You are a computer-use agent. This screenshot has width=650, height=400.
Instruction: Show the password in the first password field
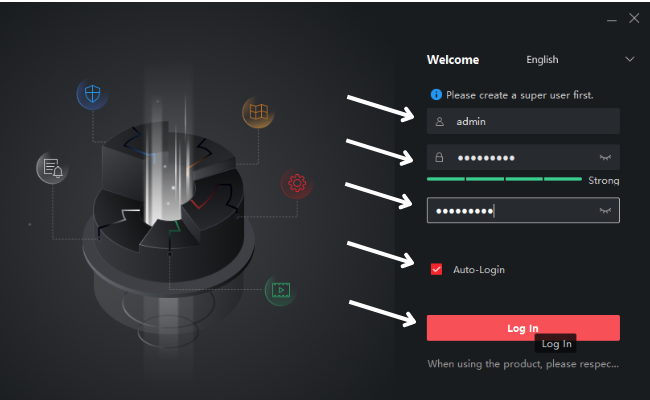point(605,158)
